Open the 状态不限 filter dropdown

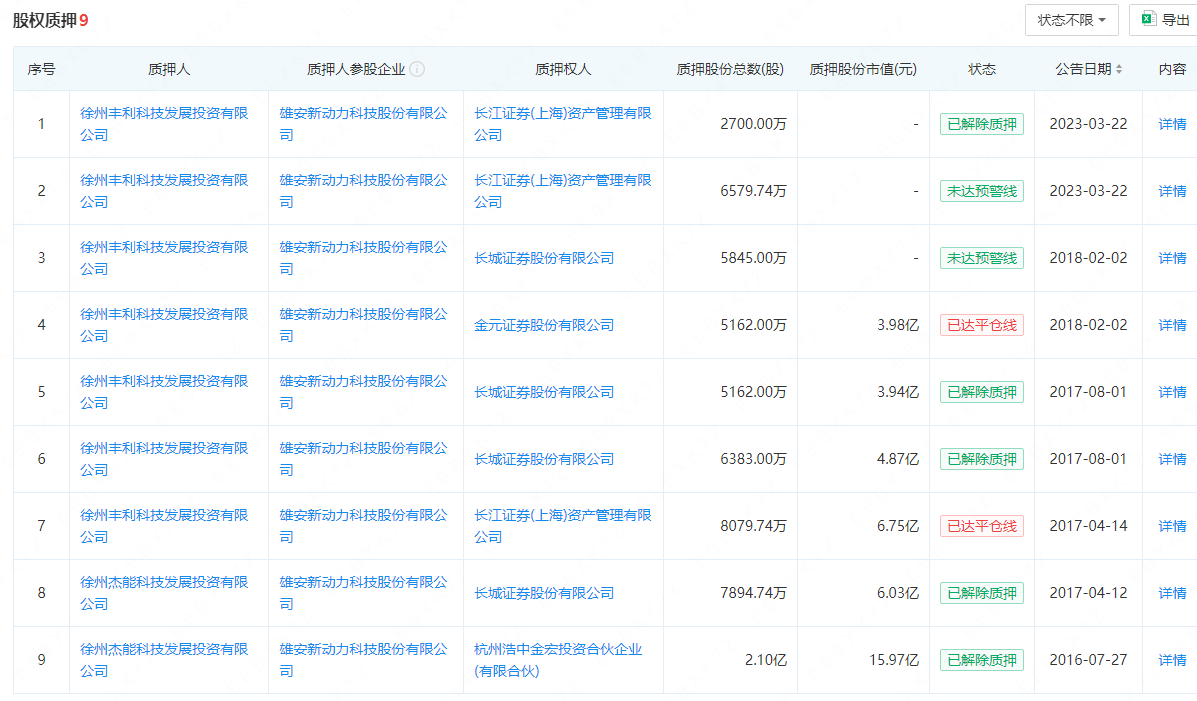[1071, 20]
